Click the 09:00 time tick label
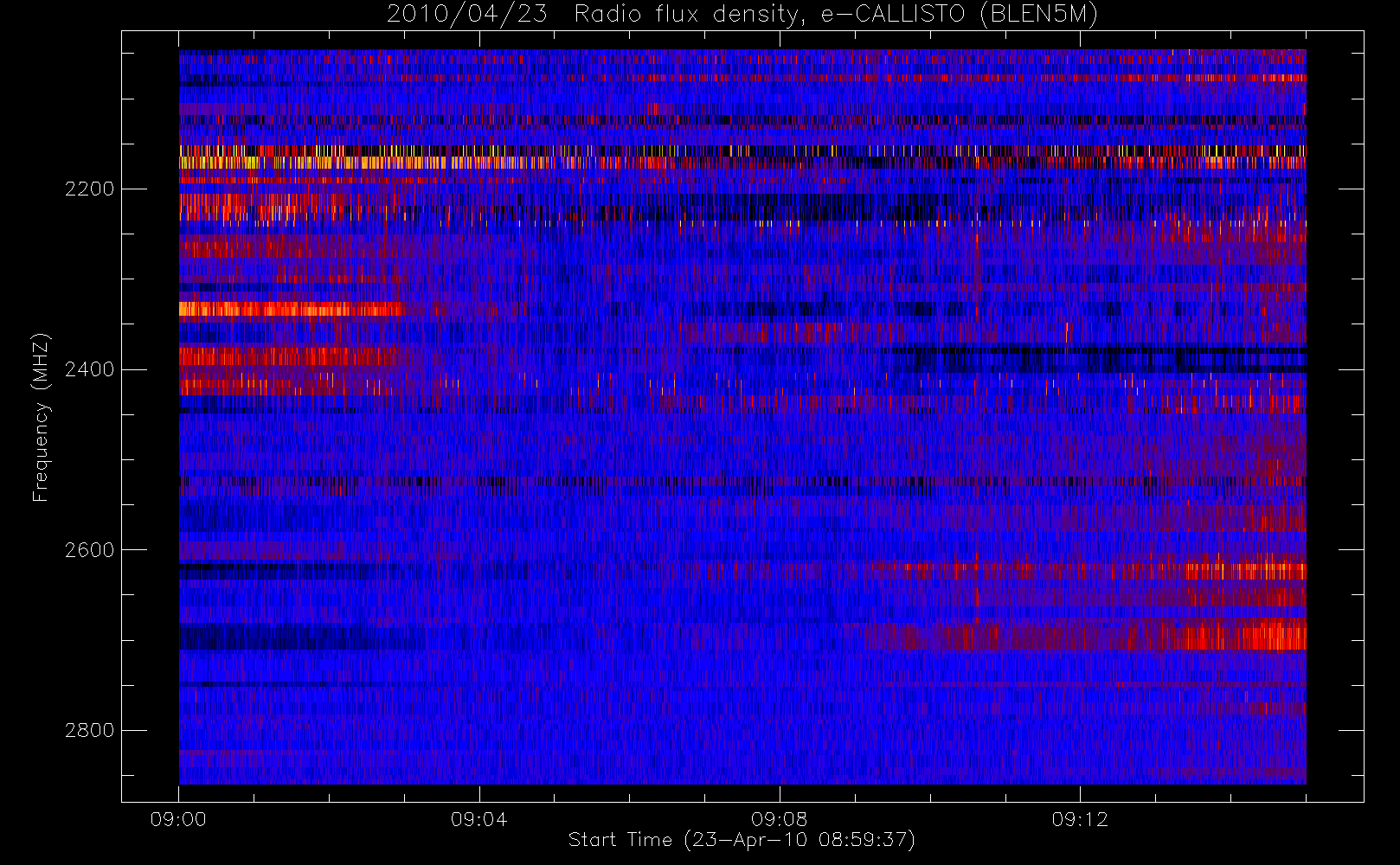Screen dimensions: 1400x865 [178, 819]
